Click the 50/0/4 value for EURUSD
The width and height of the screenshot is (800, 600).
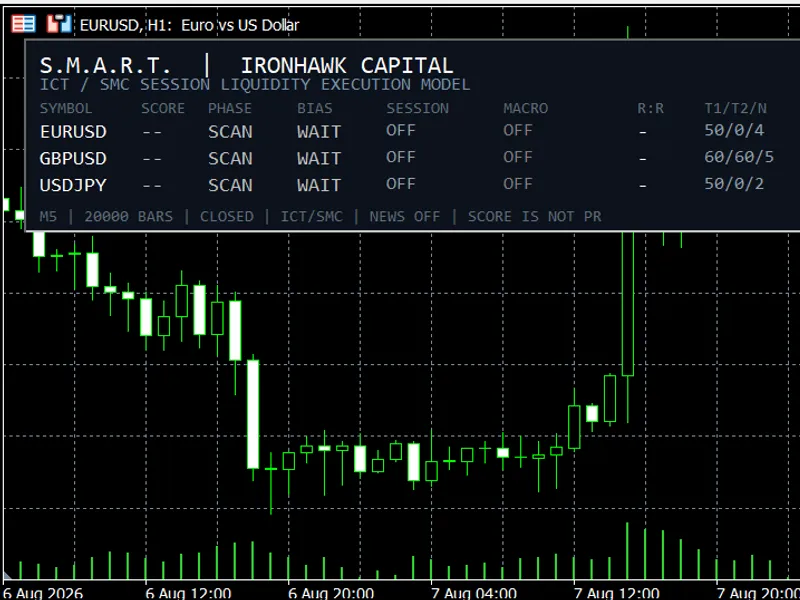click(x=734, y=130)
